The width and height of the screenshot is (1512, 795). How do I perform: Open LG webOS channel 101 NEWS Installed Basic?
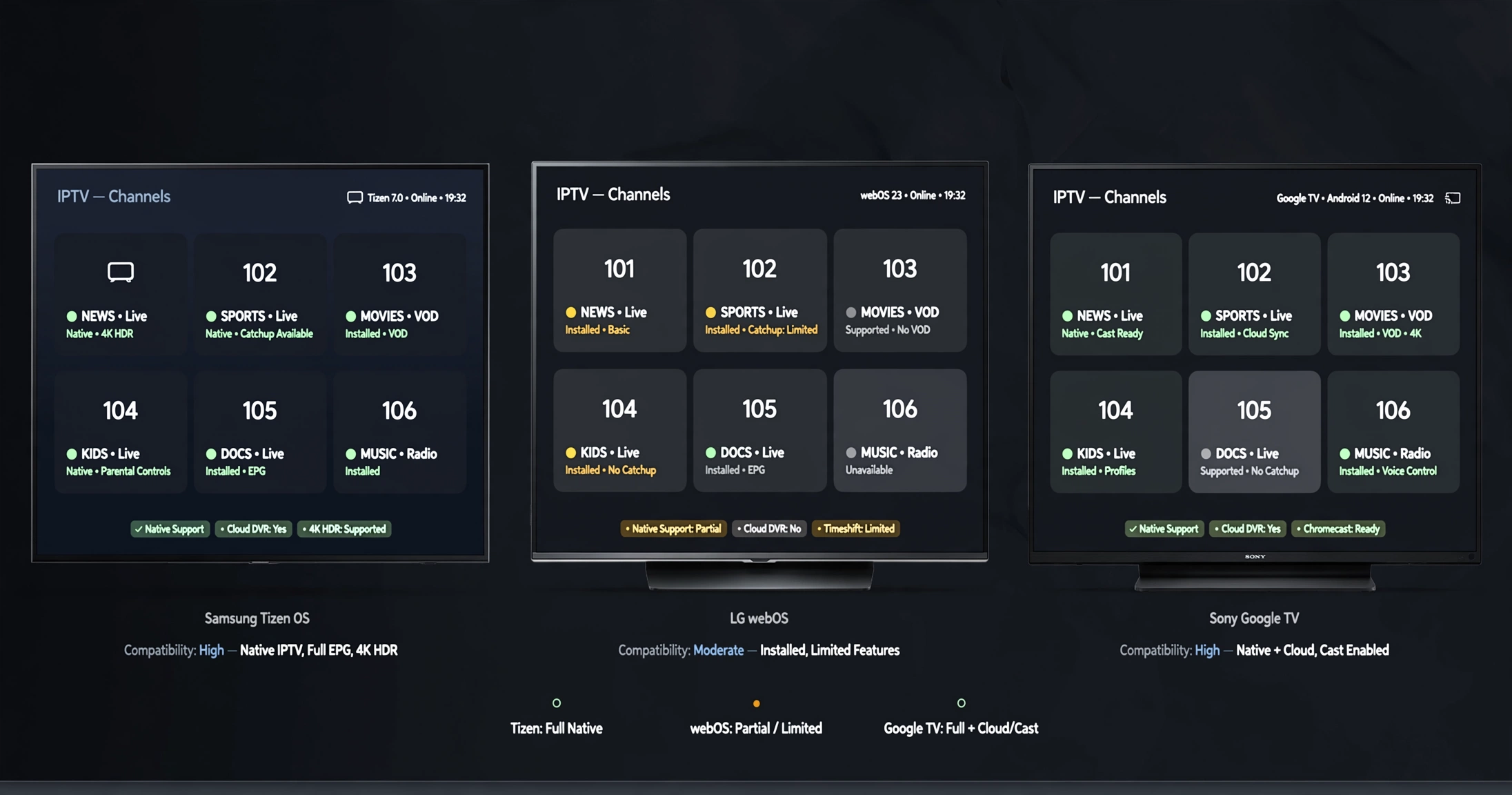619,291
